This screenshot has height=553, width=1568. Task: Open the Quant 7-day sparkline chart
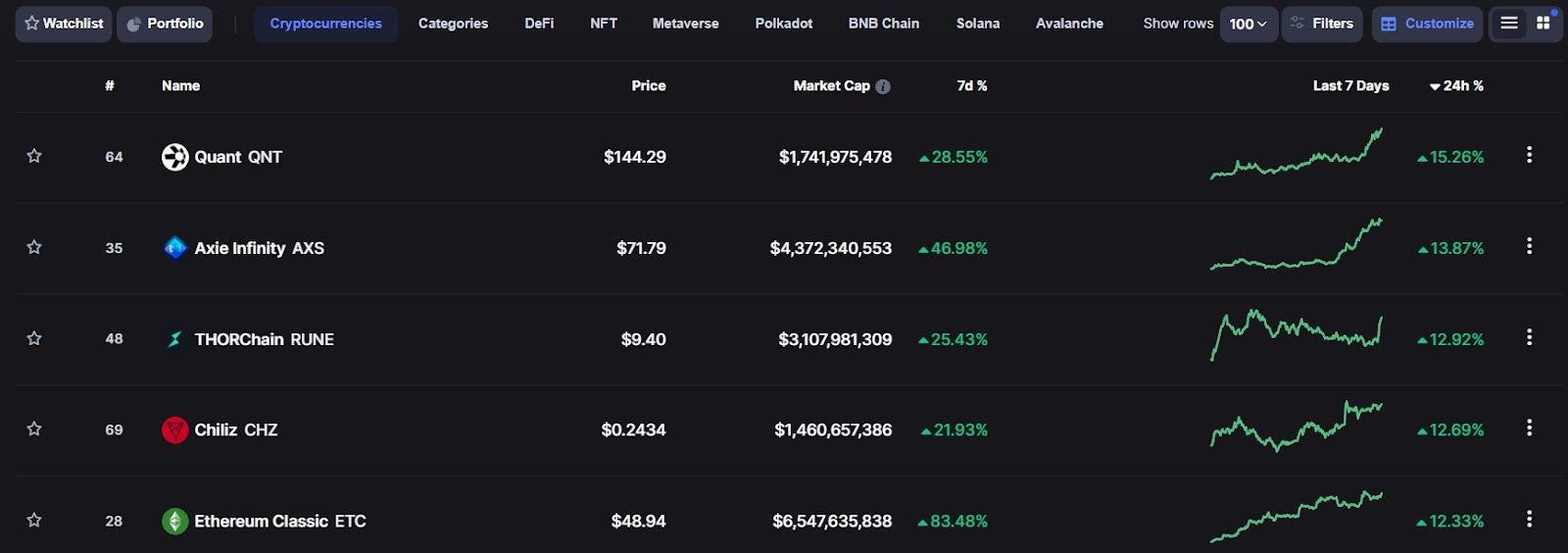click(x=1296, y=155)
